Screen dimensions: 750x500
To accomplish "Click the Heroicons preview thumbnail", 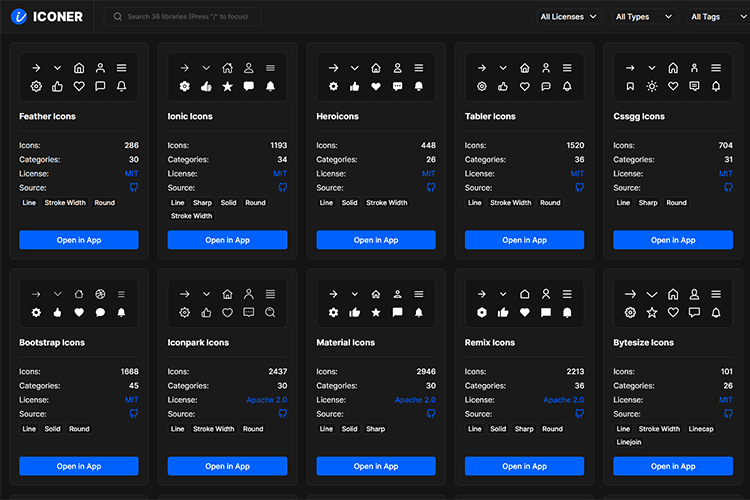I will click(x=376, y=77).
